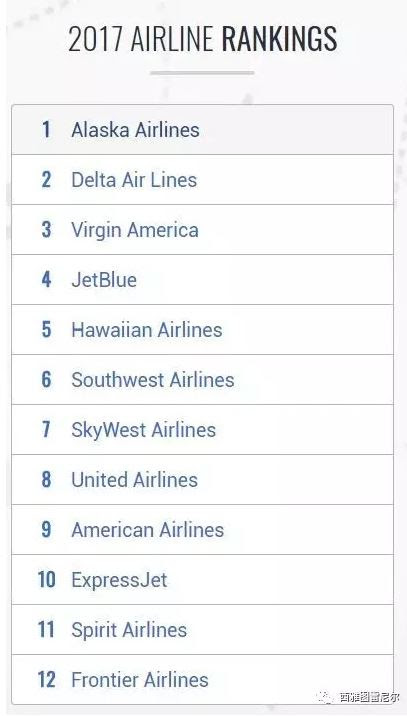Choose Southwest Airlines from the rankings
Viewport: 407px width, 716px height.
tap(202, 379)
